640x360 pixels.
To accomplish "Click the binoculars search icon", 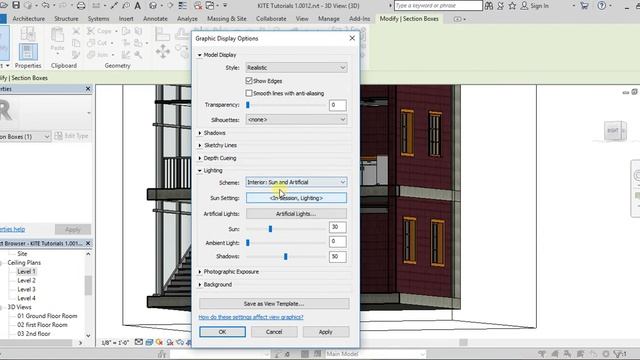I will click(x=489, y=6).
